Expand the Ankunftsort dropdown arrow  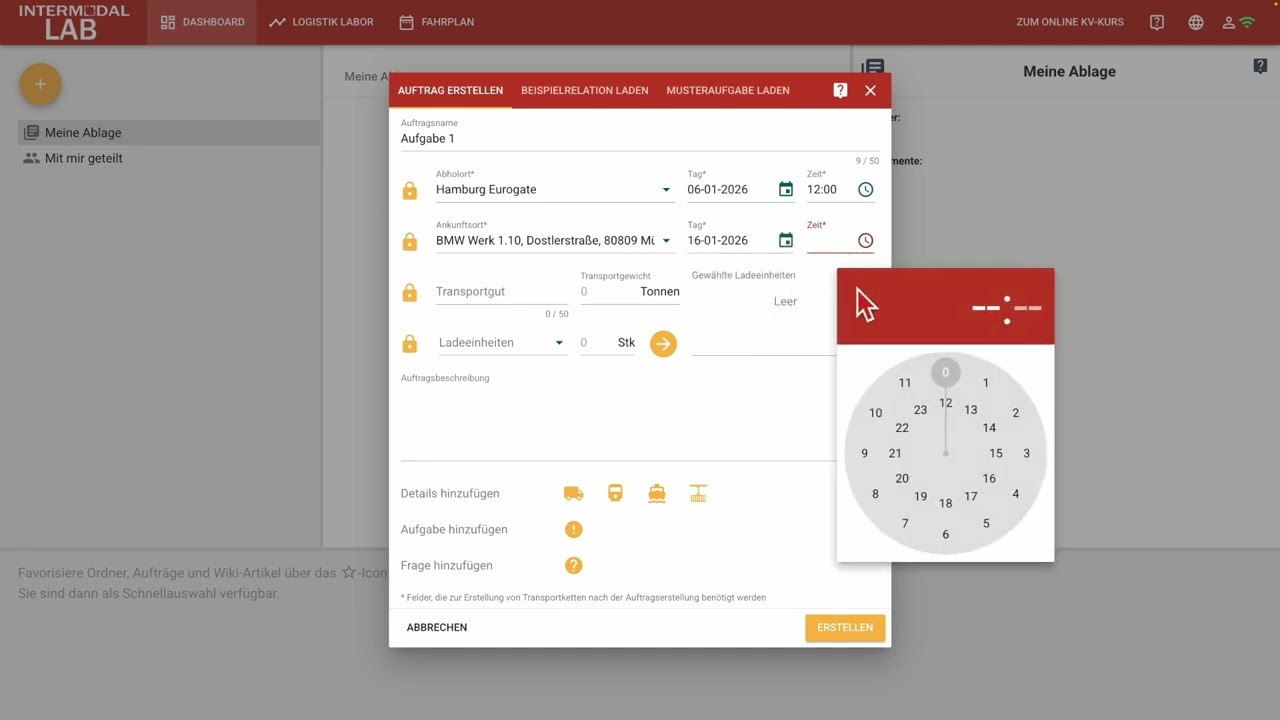pyautogui.click(x=666, y=241)
